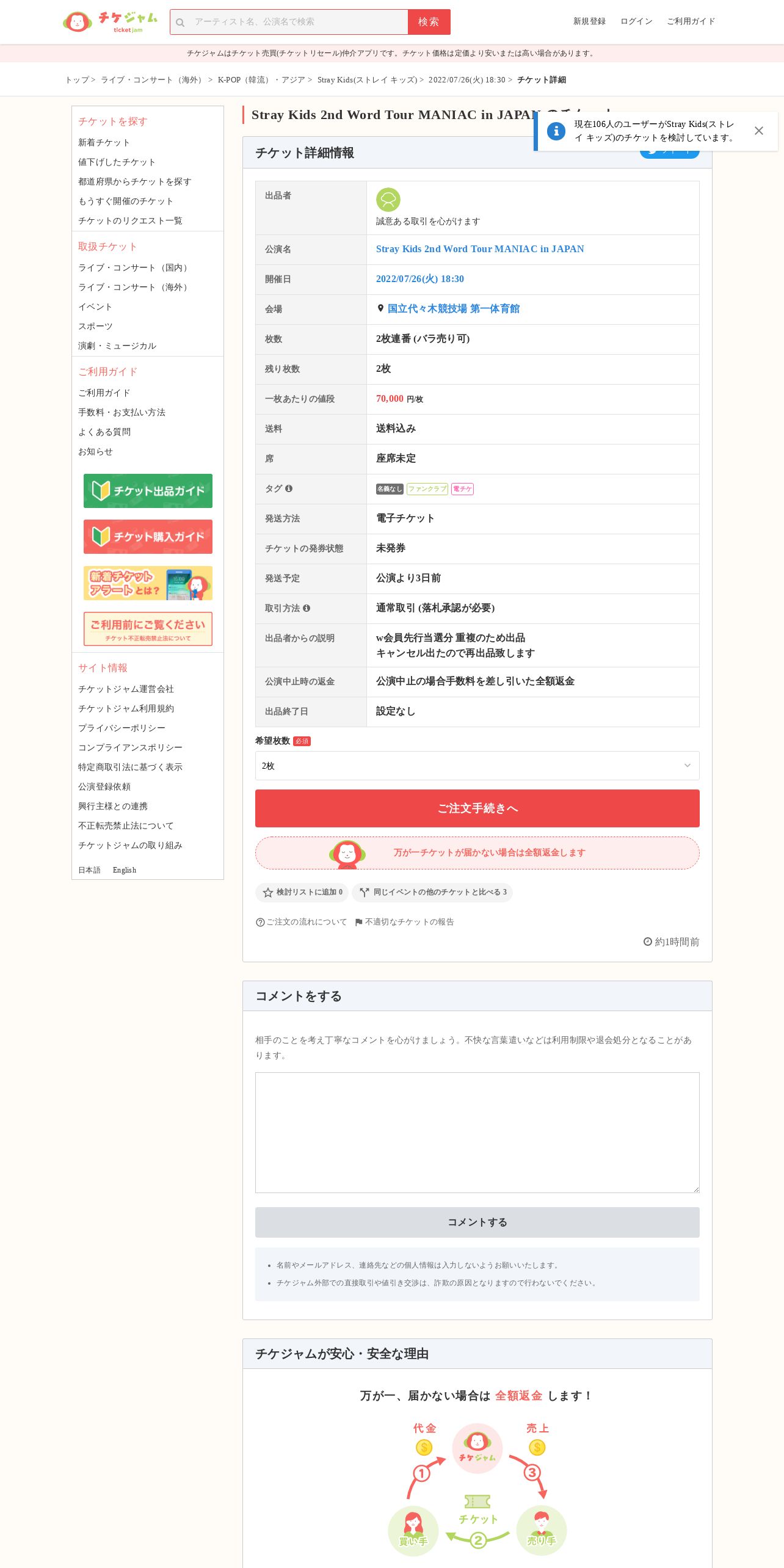
Task: Compare 同じイベントの他のチケットと比べる
Action: [432, 892]
